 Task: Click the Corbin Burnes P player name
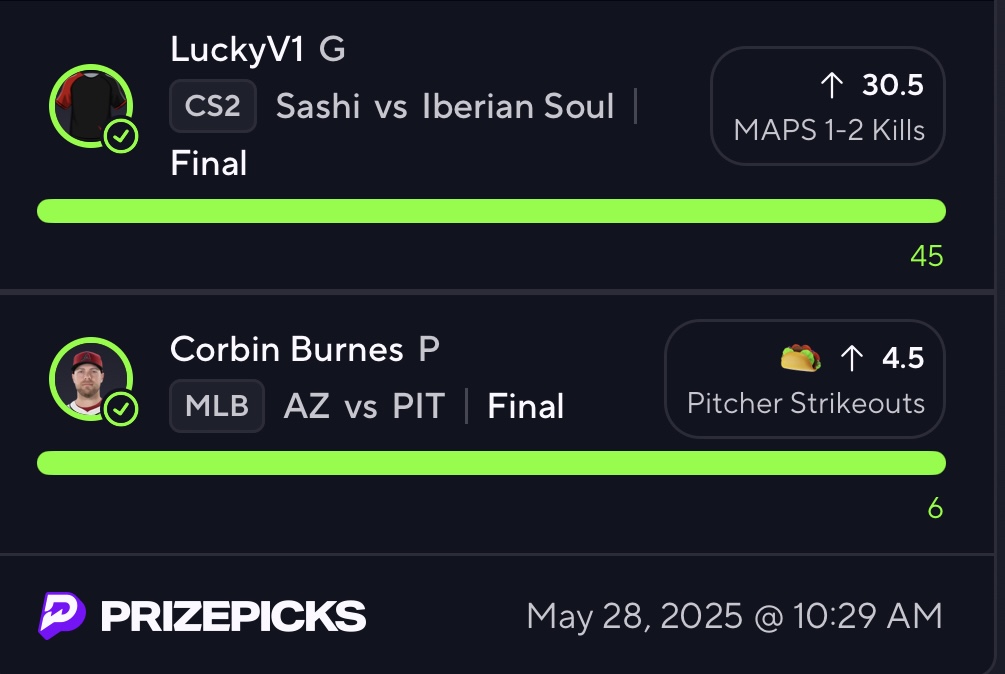coord(305,349)
